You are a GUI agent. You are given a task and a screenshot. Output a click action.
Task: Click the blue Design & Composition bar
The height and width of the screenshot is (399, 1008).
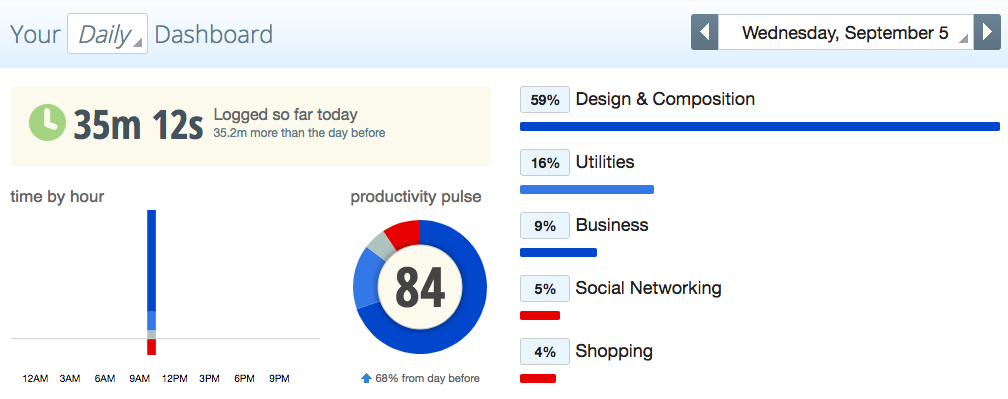(x=760, y=127)
